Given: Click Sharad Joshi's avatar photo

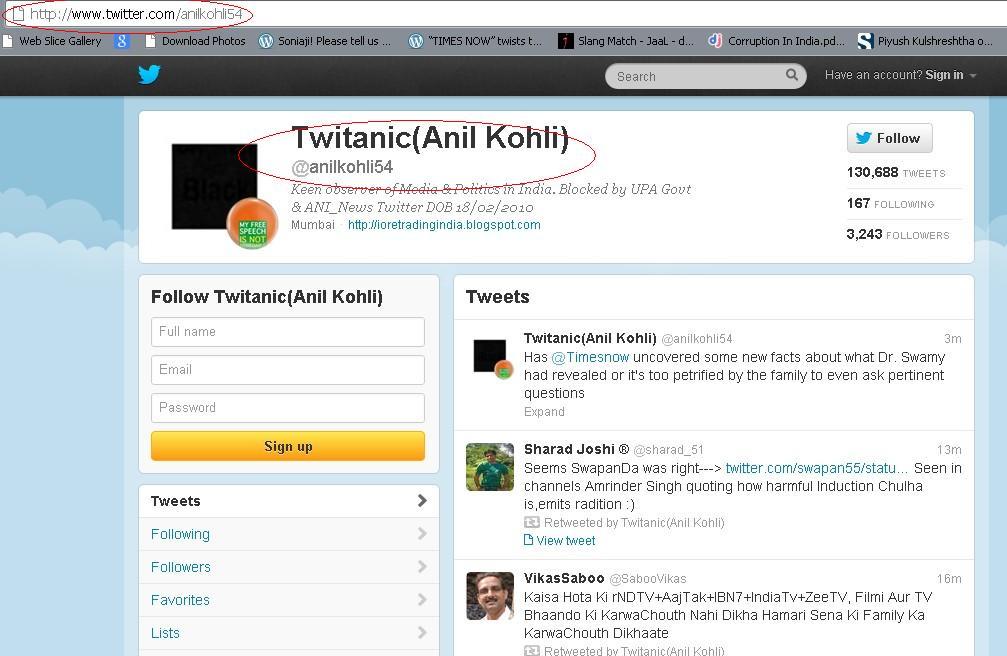Looking at the screenshot, I should (x=490, y=467).
